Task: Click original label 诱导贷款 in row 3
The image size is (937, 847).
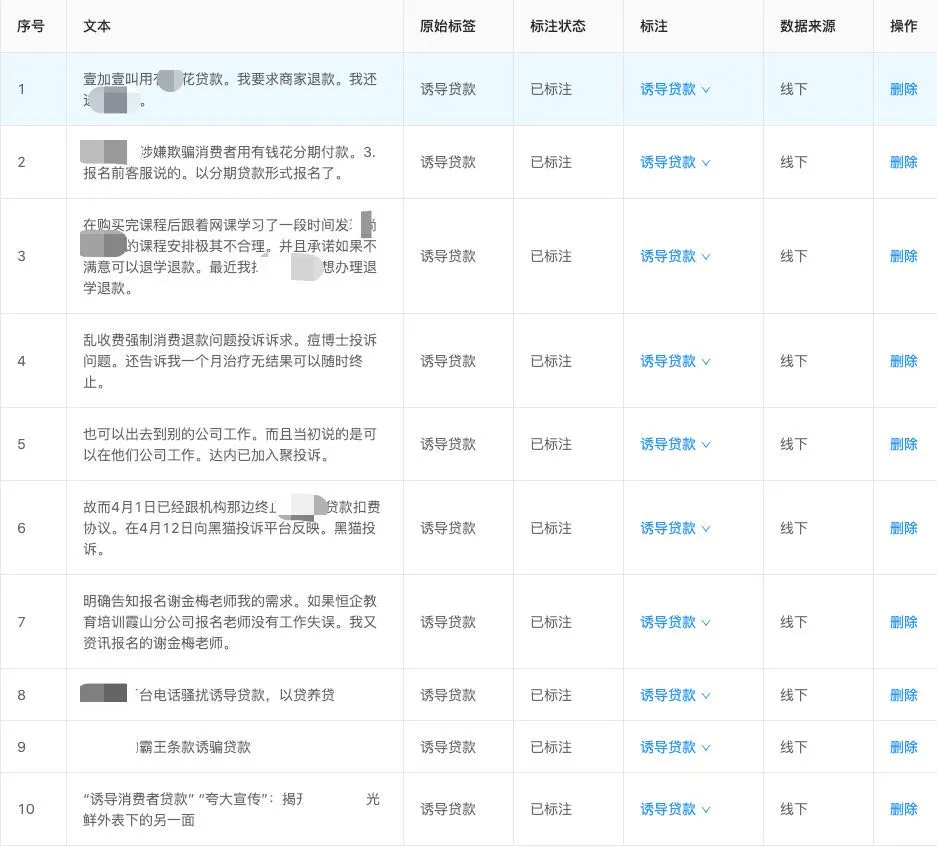Action: (x=448, y=256)
